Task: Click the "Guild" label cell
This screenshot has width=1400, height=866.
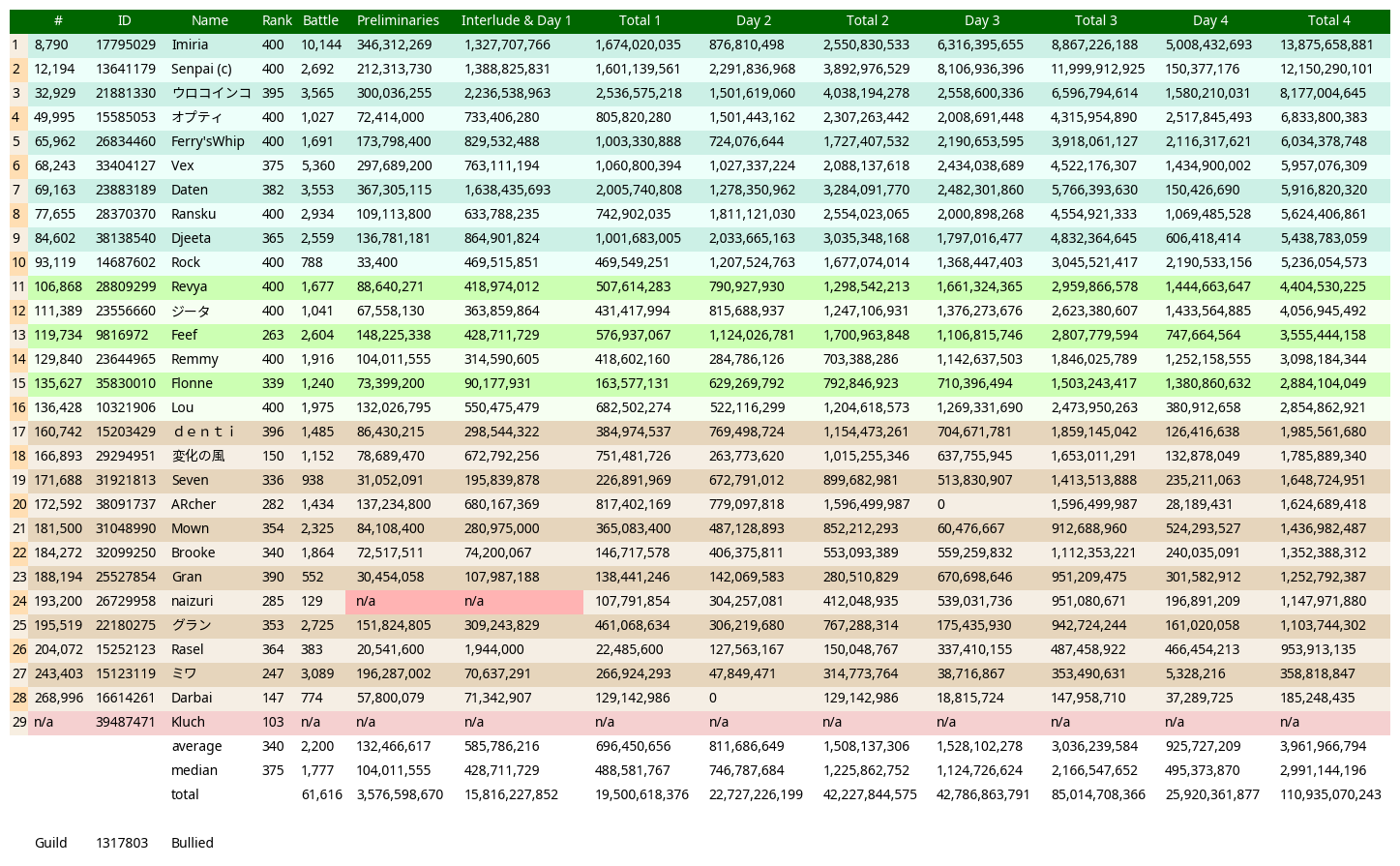Action: tap(51, 843)
